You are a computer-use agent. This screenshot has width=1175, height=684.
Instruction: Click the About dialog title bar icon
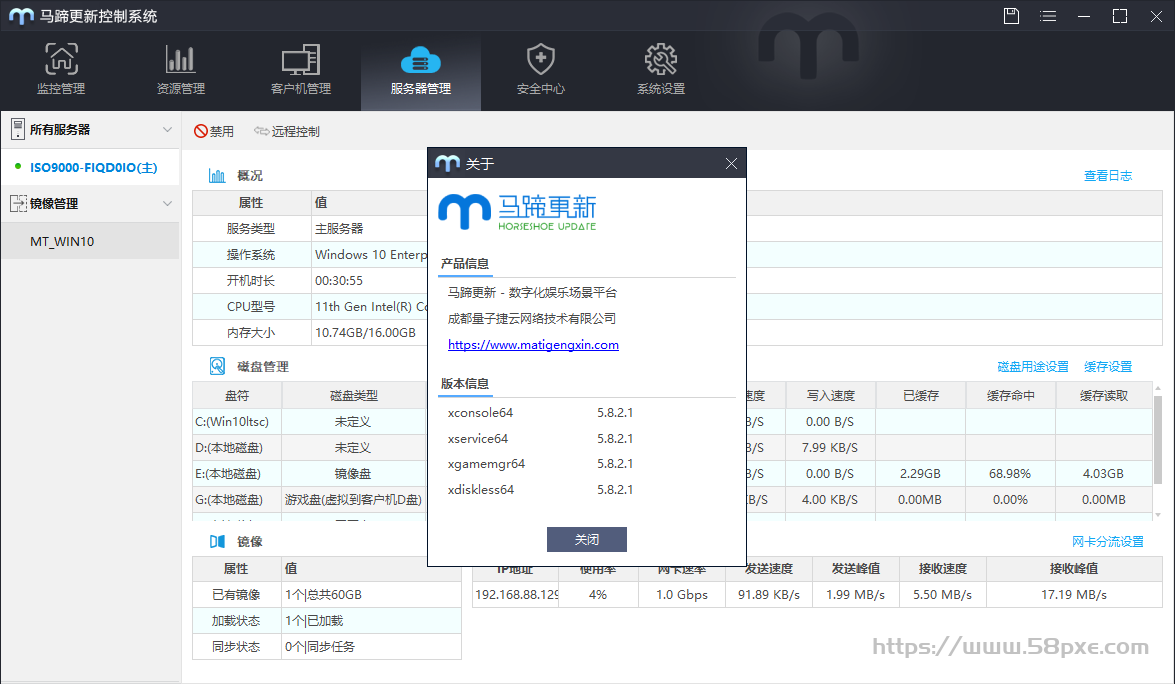447,163
